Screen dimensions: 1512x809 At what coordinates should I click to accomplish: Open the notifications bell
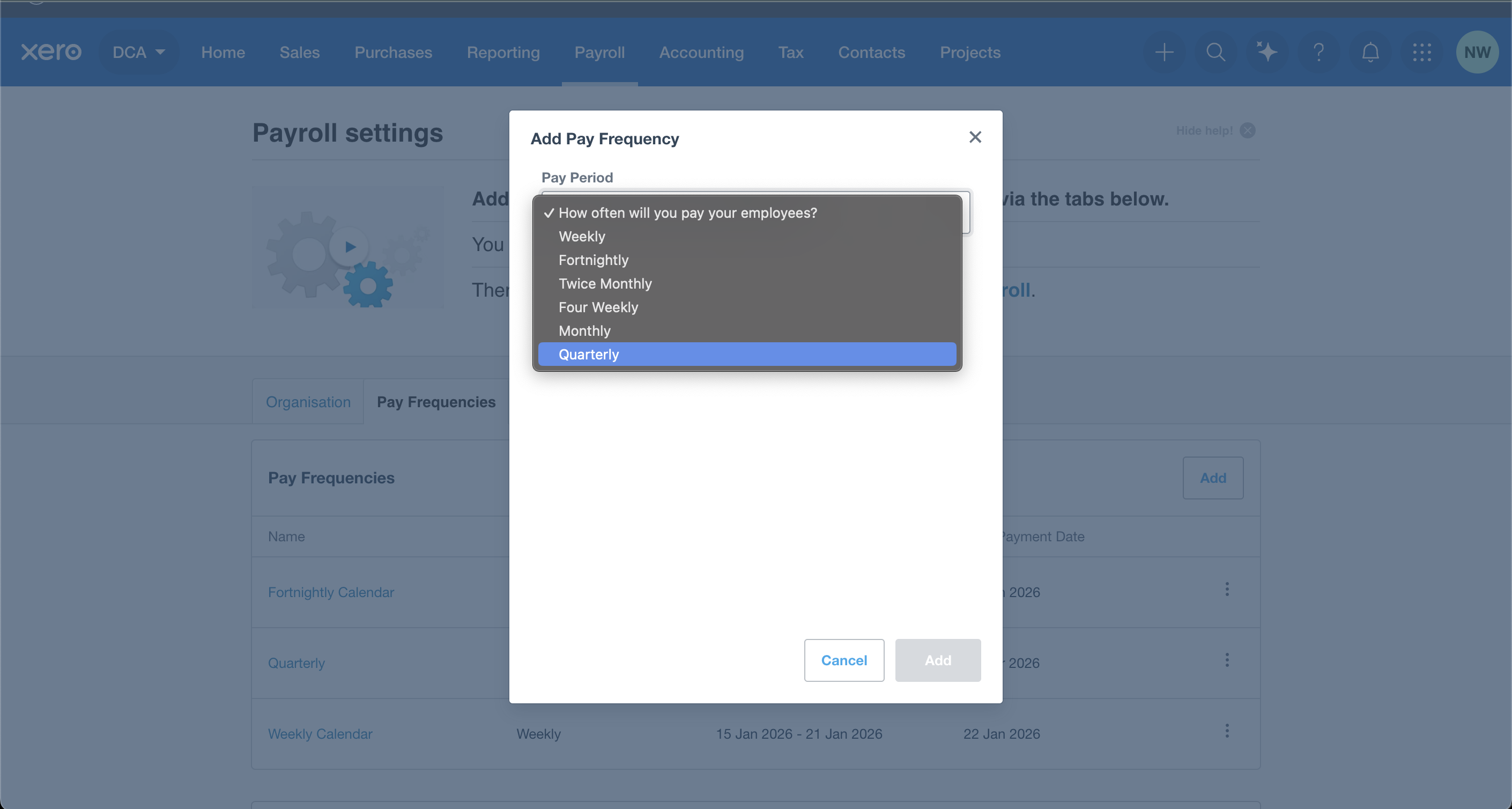tap(1370, 52)
